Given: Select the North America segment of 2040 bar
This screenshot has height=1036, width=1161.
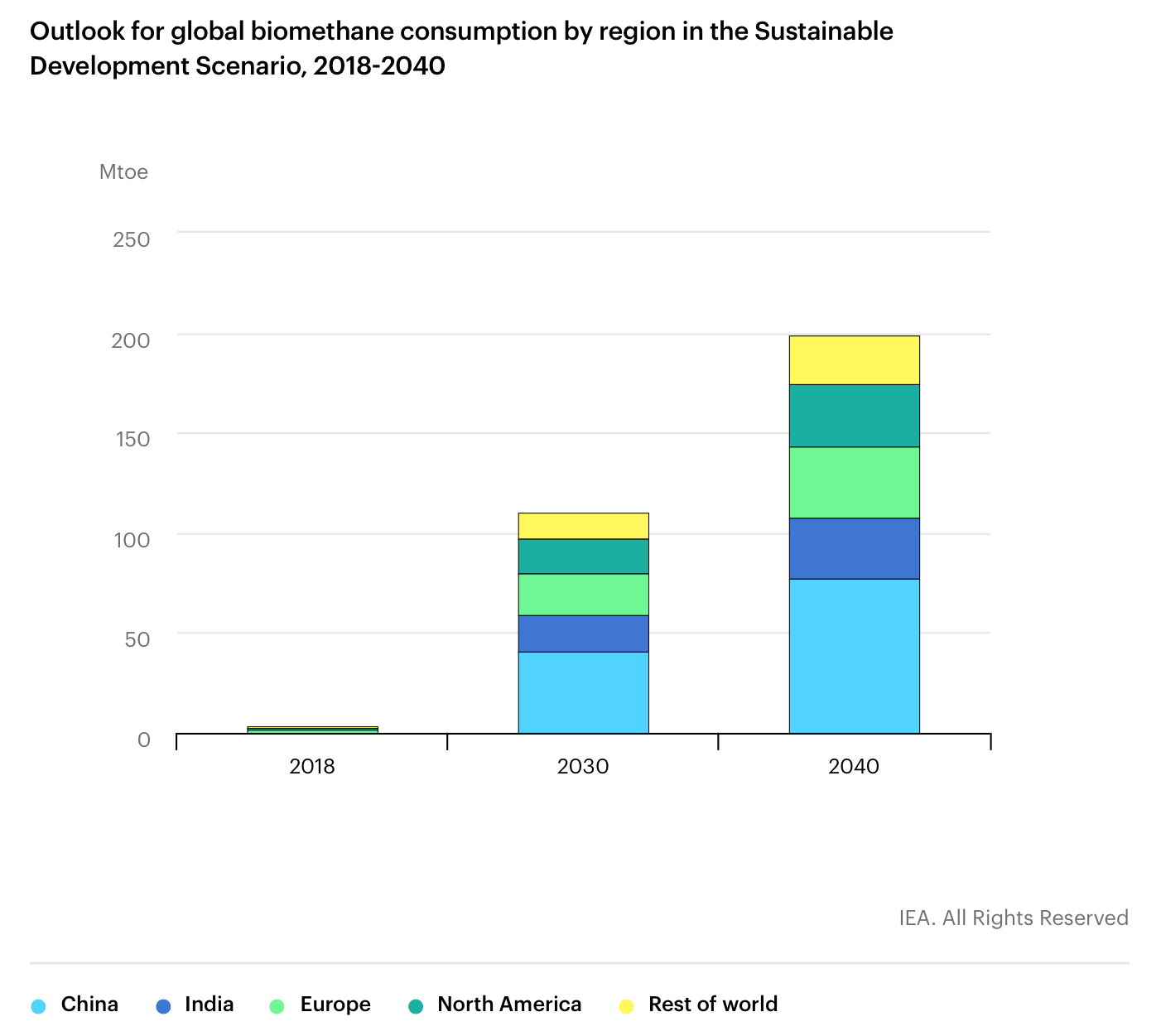Looking at the screenshot, I should [x=854, y=416].
